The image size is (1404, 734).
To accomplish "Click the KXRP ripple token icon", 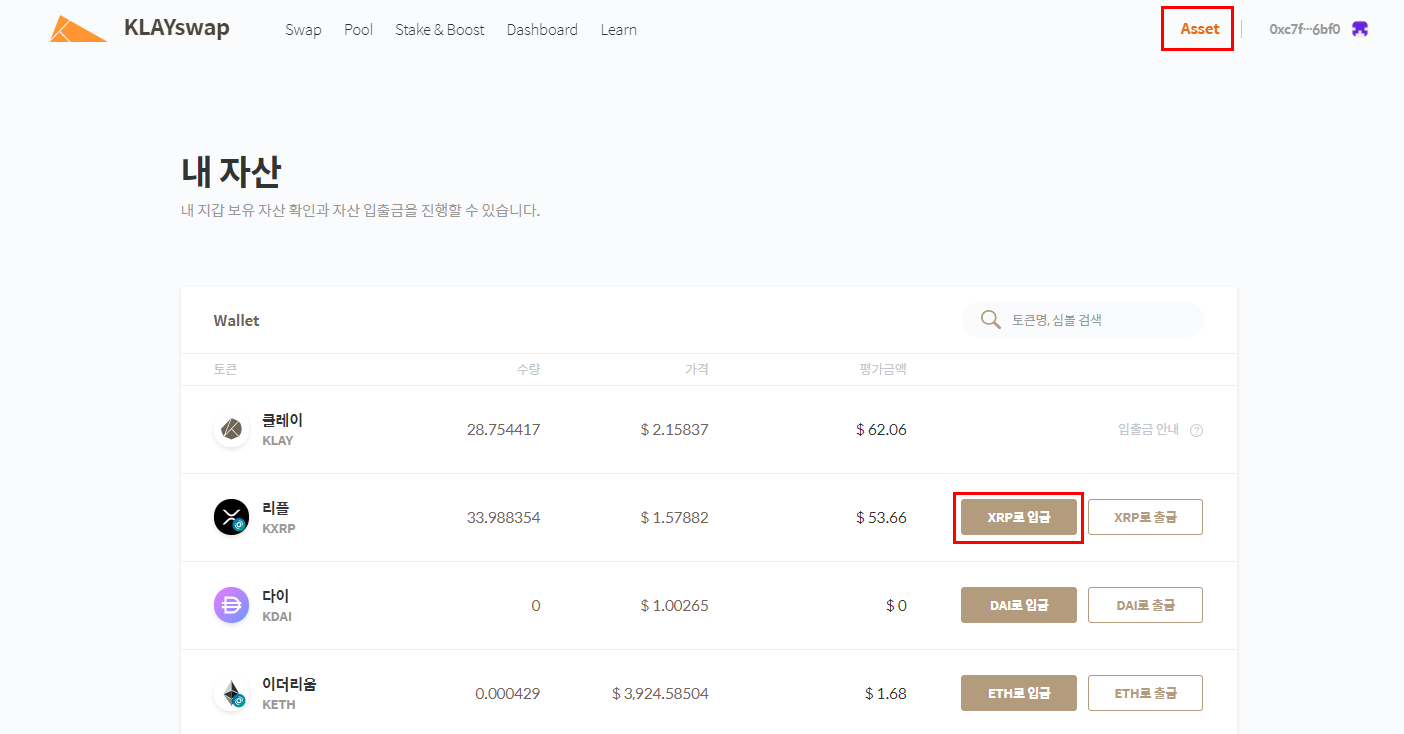I will 231,518.
